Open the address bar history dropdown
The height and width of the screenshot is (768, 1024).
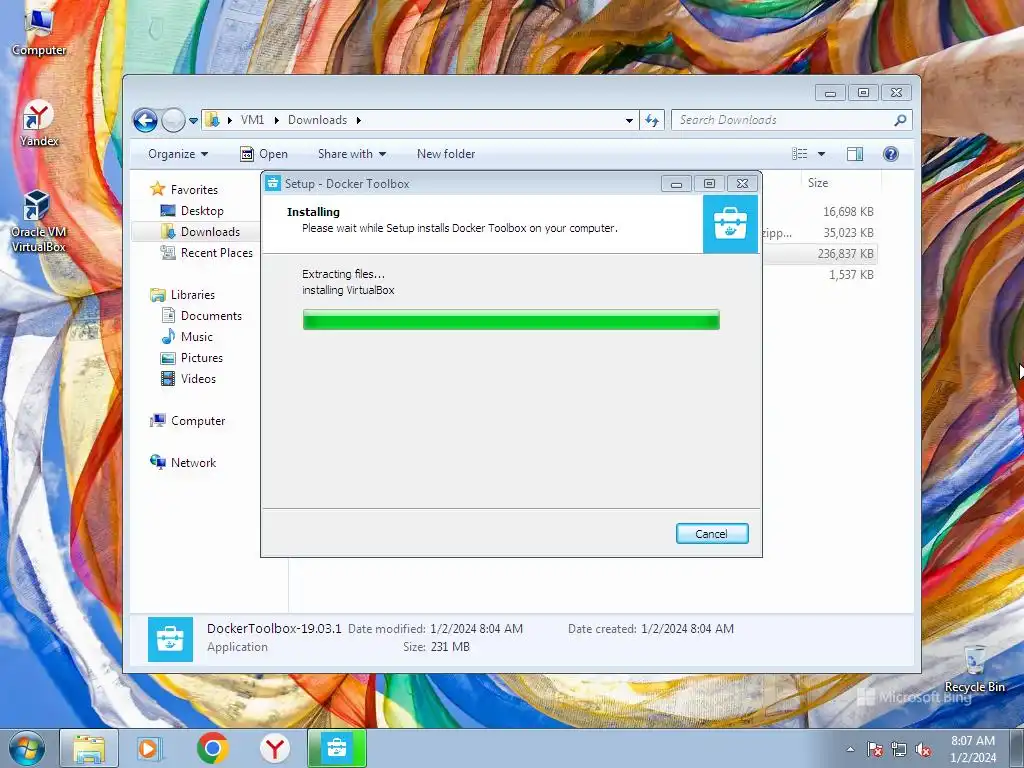629,120
